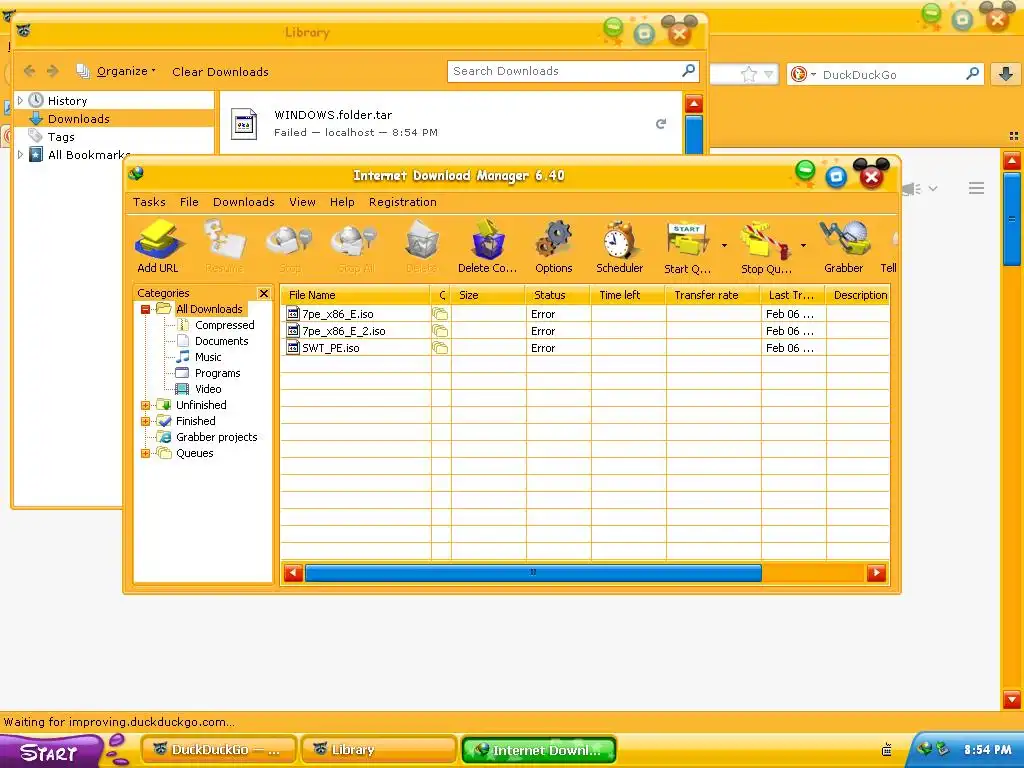Image resolution: width=1024 pixels, height=768 pixels.
Task: Open IDM Options gear icon
Action: (x=554, y=246)
